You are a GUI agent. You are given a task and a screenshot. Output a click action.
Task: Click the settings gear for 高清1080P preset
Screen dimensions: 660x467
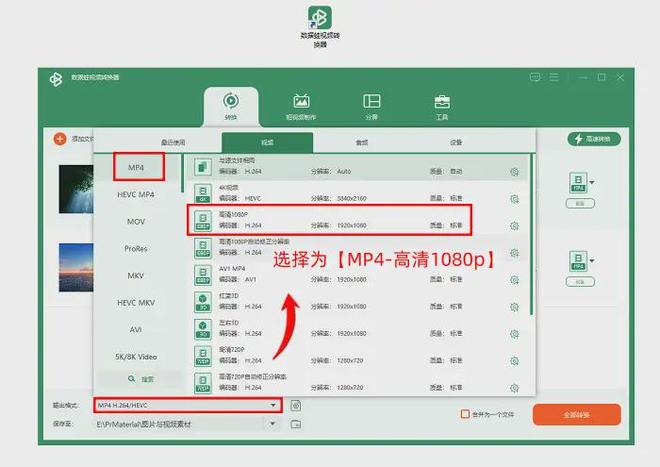click(514, 225)
